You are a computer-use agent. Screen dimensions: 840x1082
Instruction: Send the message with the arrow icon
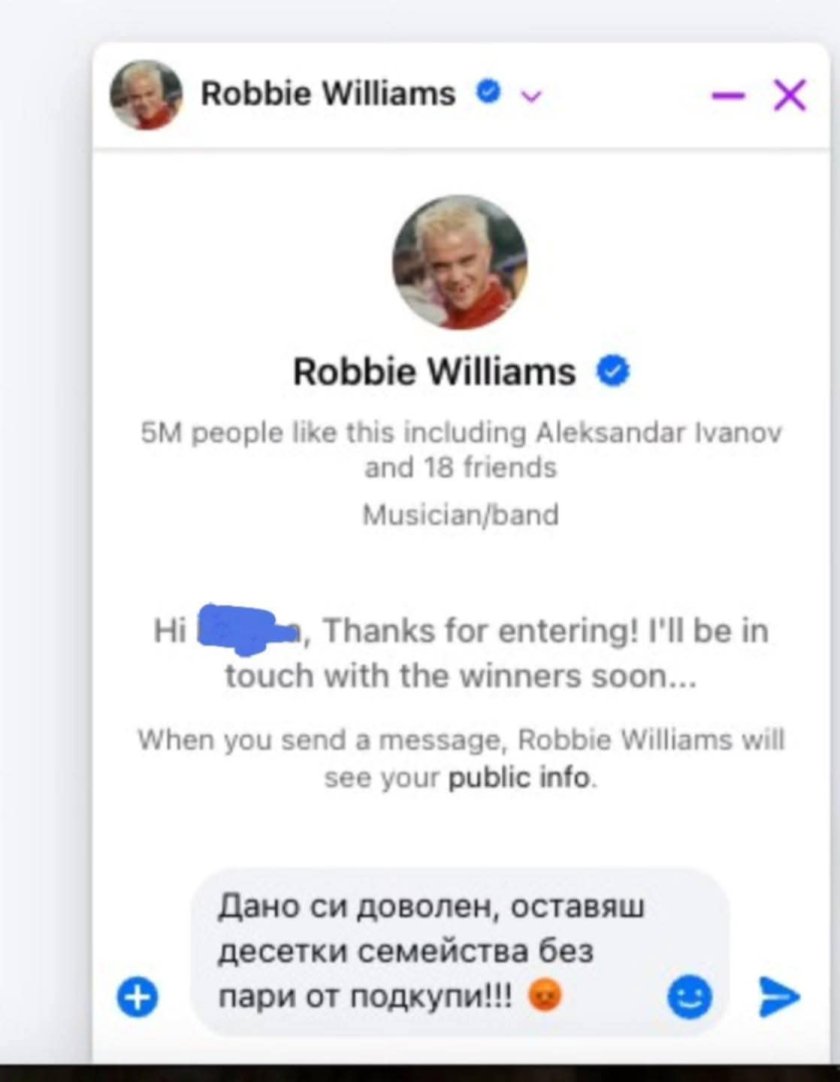779,996
